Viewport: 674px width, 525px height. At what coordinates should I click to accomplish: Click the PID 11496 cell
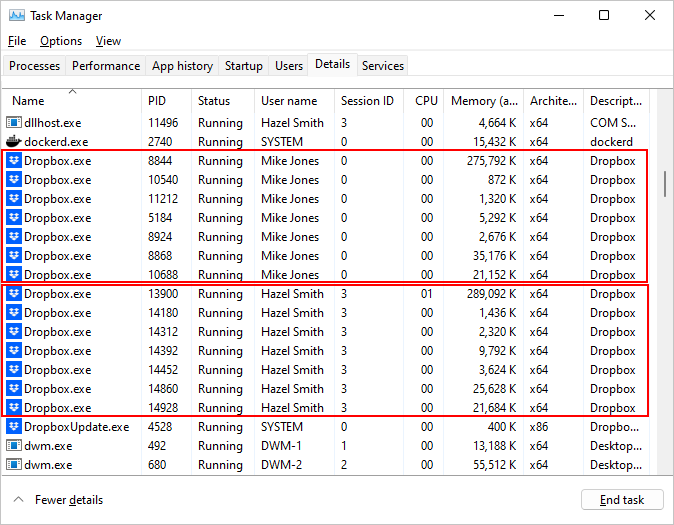[163, 123]
